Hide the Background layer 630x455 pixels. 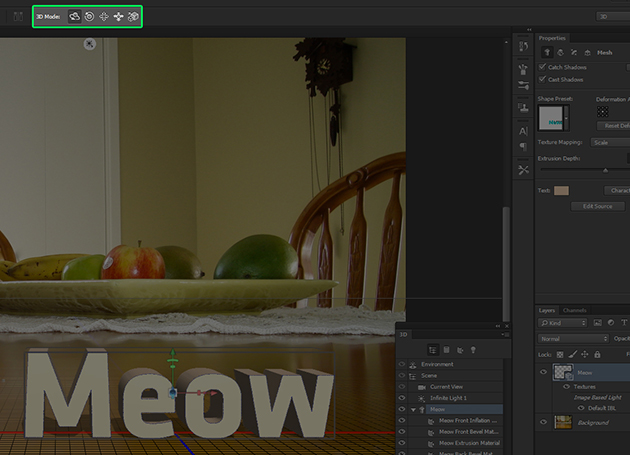544,422
